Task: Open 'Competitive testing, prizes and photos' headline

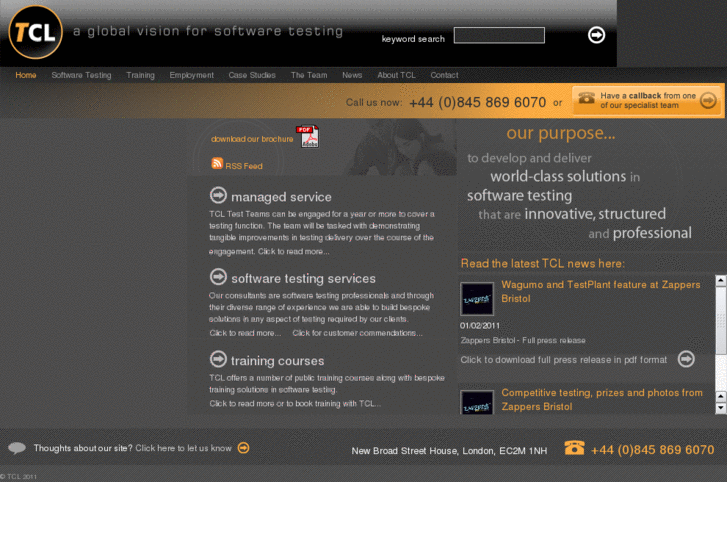Action: [602, 399]
